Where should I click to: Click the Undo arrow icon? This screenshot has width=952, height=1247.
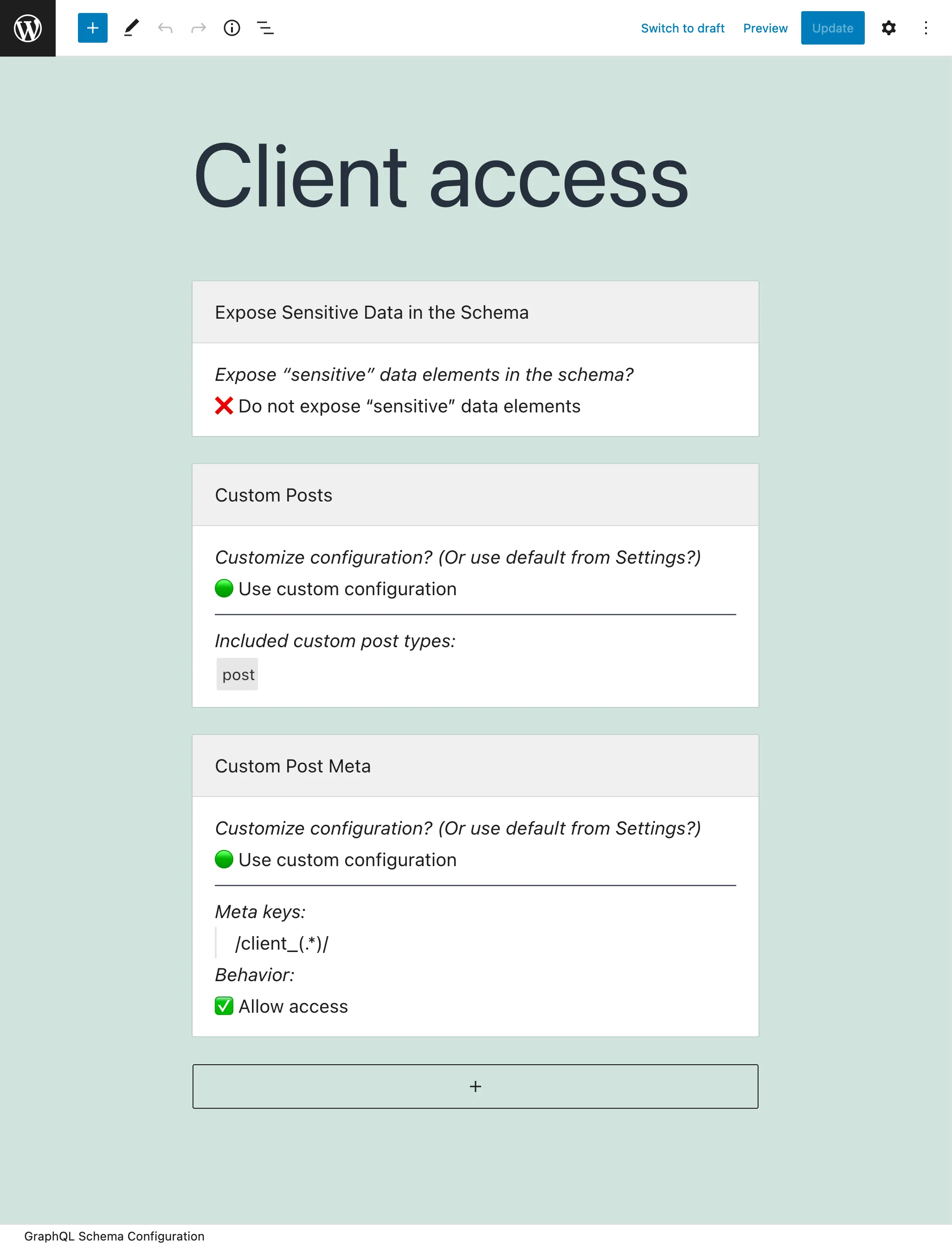165,27
